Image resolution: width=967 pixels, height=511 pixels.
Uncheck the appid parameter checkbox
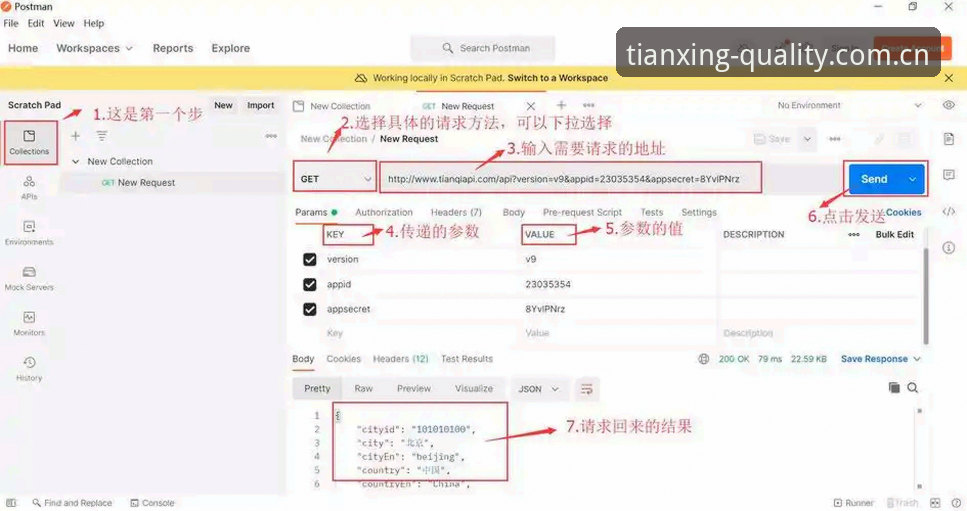click(310, 284)
